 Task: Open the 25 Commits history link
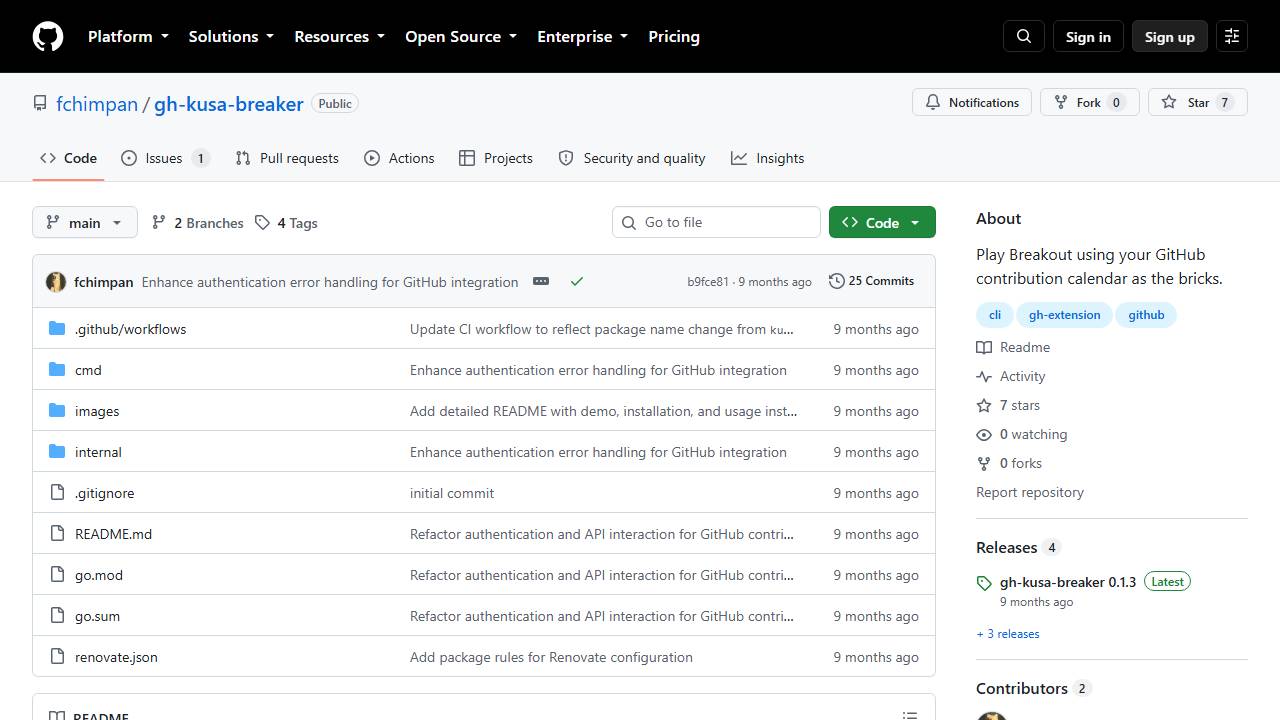click(x=872, y=281)
